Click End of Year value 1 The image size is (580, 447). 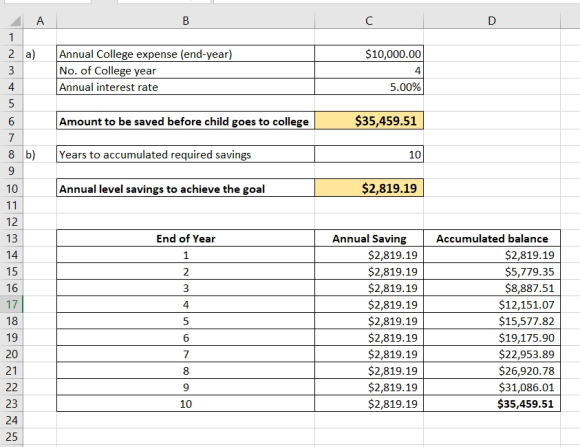(186, 255)
